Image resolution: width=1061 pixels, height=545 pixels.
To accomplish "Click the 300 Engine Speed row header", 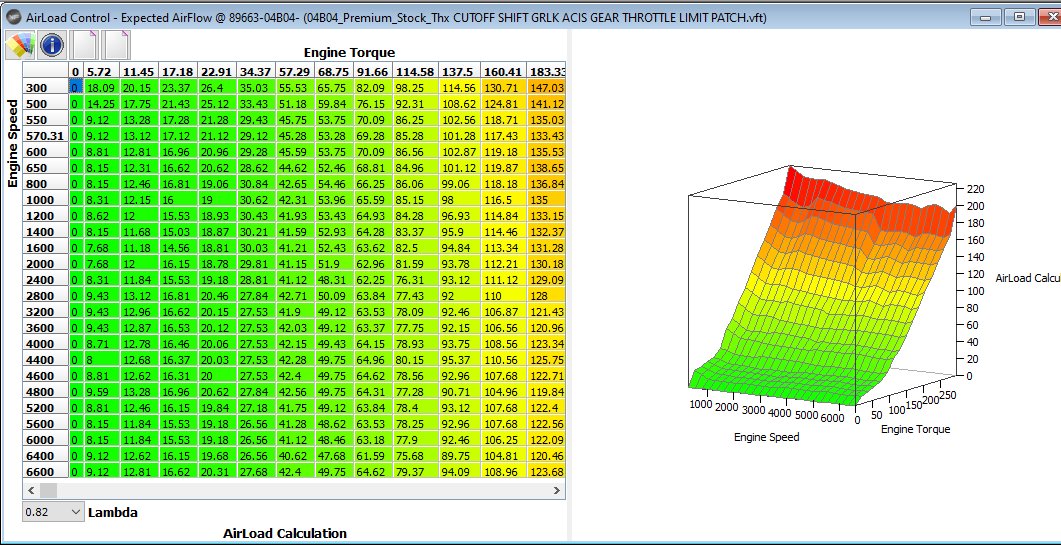I will click(45, 87).
